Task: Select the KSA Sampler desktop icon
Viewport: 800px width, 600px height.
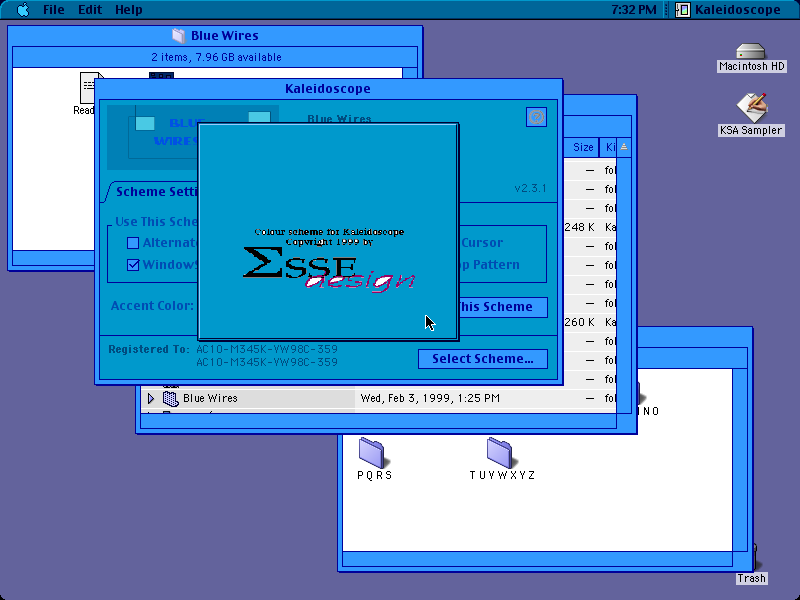Action: click(x=752, y=107)
